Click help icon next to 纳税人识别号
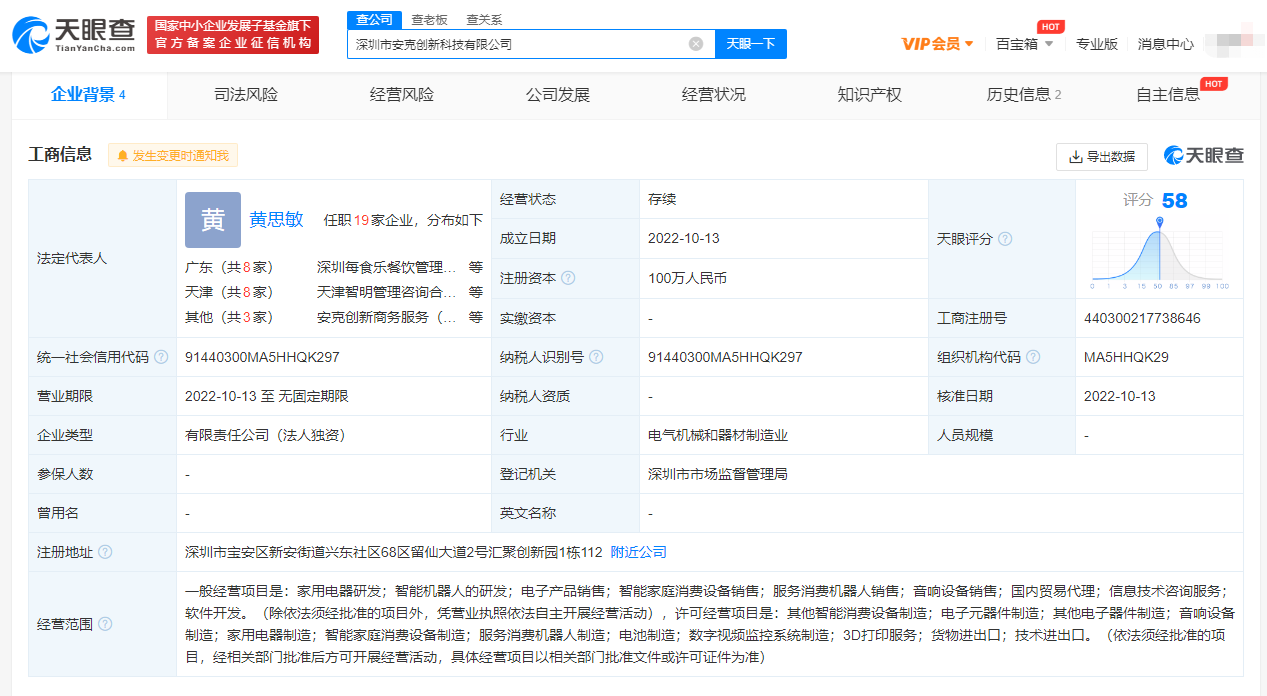 [x=596, y=357]
